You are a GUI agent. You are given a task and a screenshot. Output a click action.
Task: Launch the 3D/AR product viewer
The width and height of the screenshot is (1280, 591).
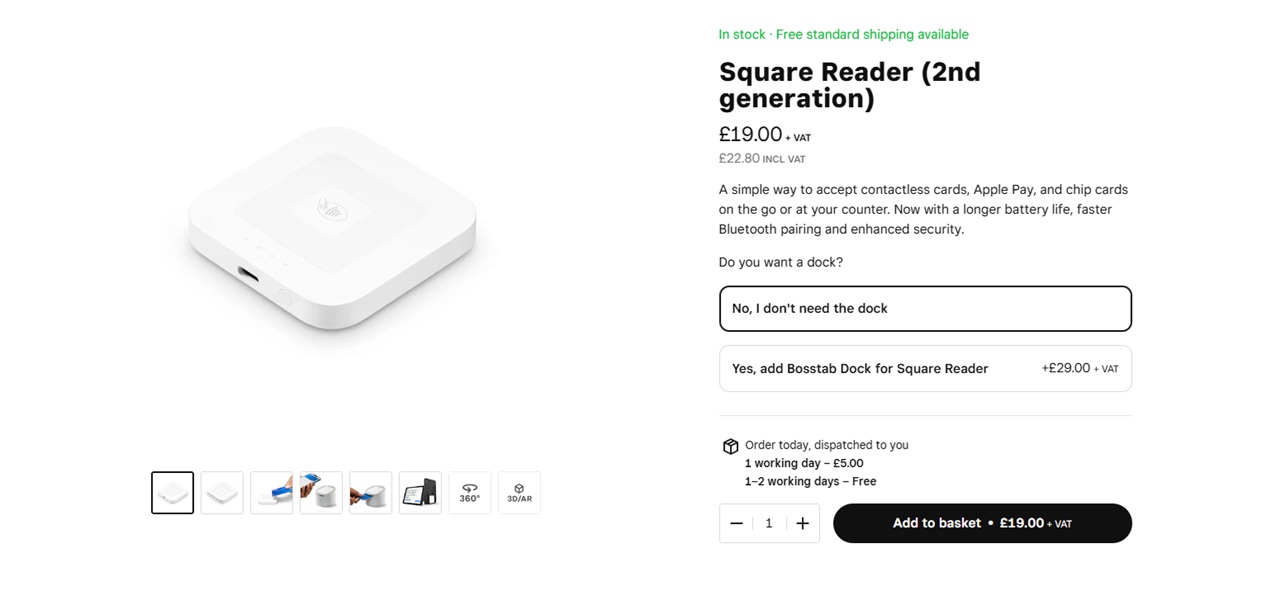click(x=519, y=492)
